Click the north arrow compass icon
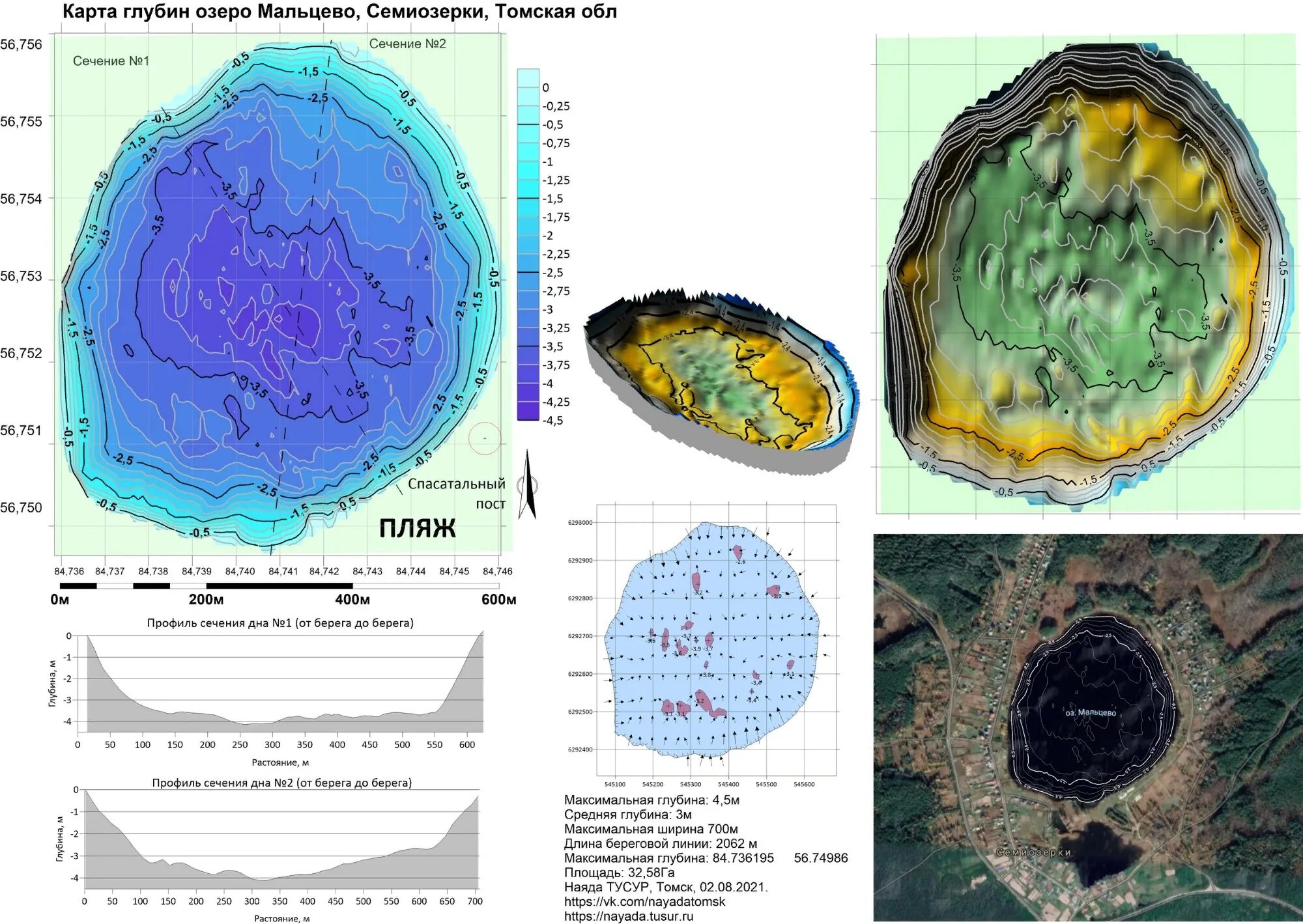This screenshot has height=924, width=1303. click(x=528, y=485)
